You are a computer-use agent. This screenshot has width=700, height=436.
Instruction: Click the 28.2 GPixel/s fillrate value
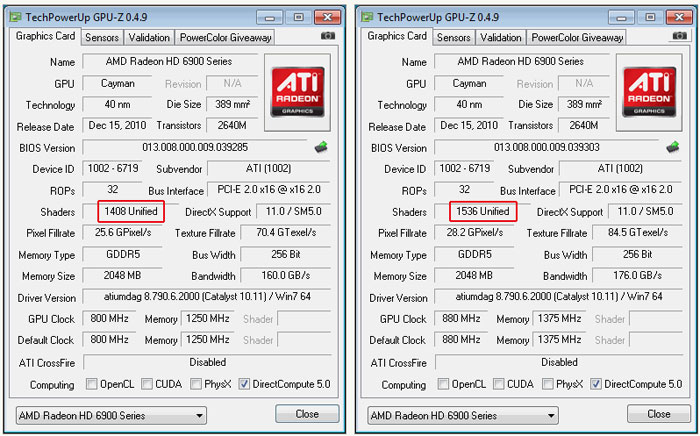coord(475,233)
